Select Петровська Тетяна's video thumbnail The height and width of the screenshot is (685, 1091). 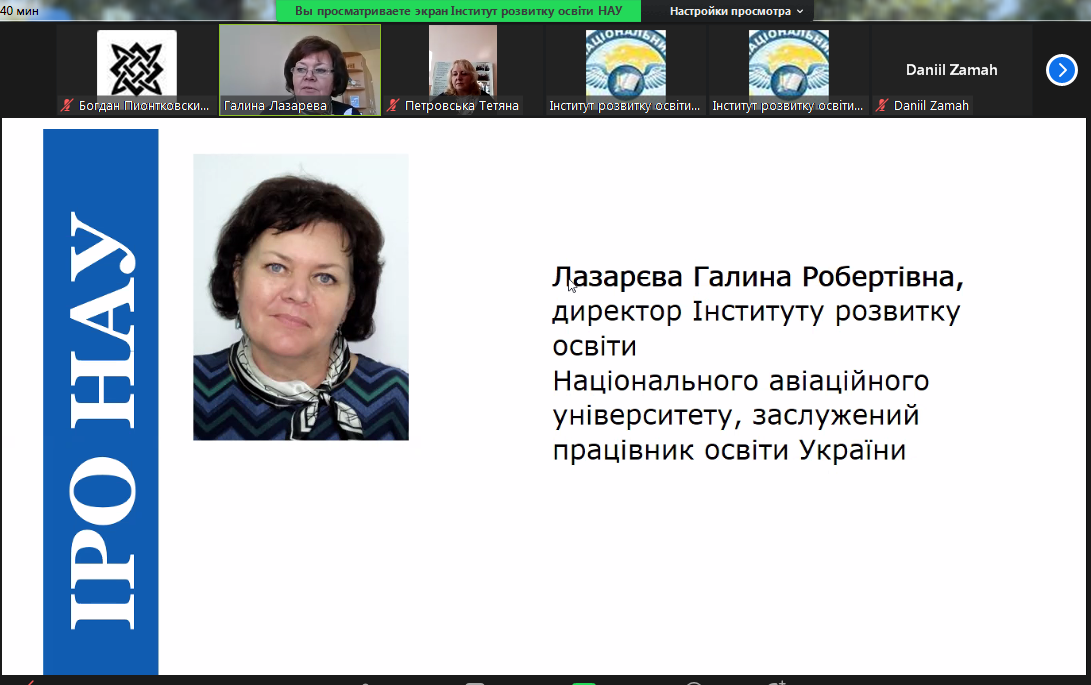(462, 62)
